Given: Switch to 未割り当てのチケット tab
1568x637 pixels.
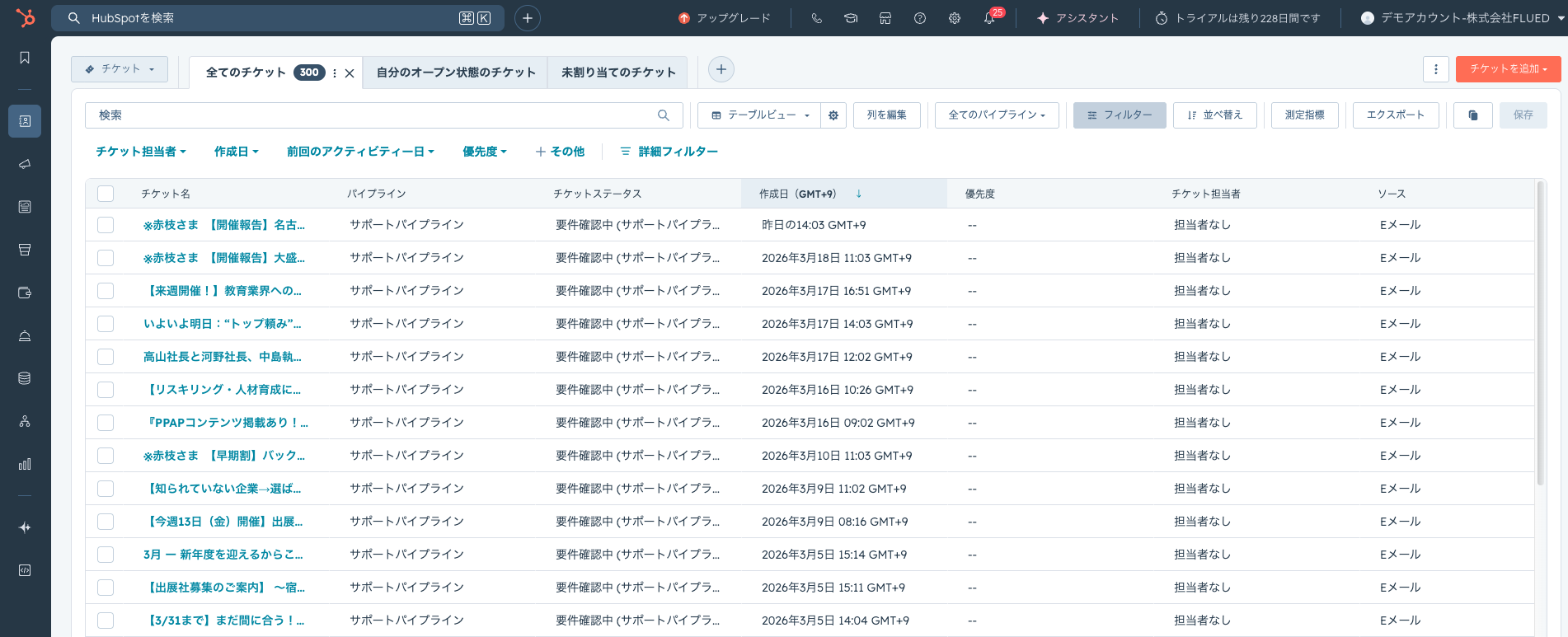Looking at the screenshot, I should pyautogui.click(x=618, y=73).
